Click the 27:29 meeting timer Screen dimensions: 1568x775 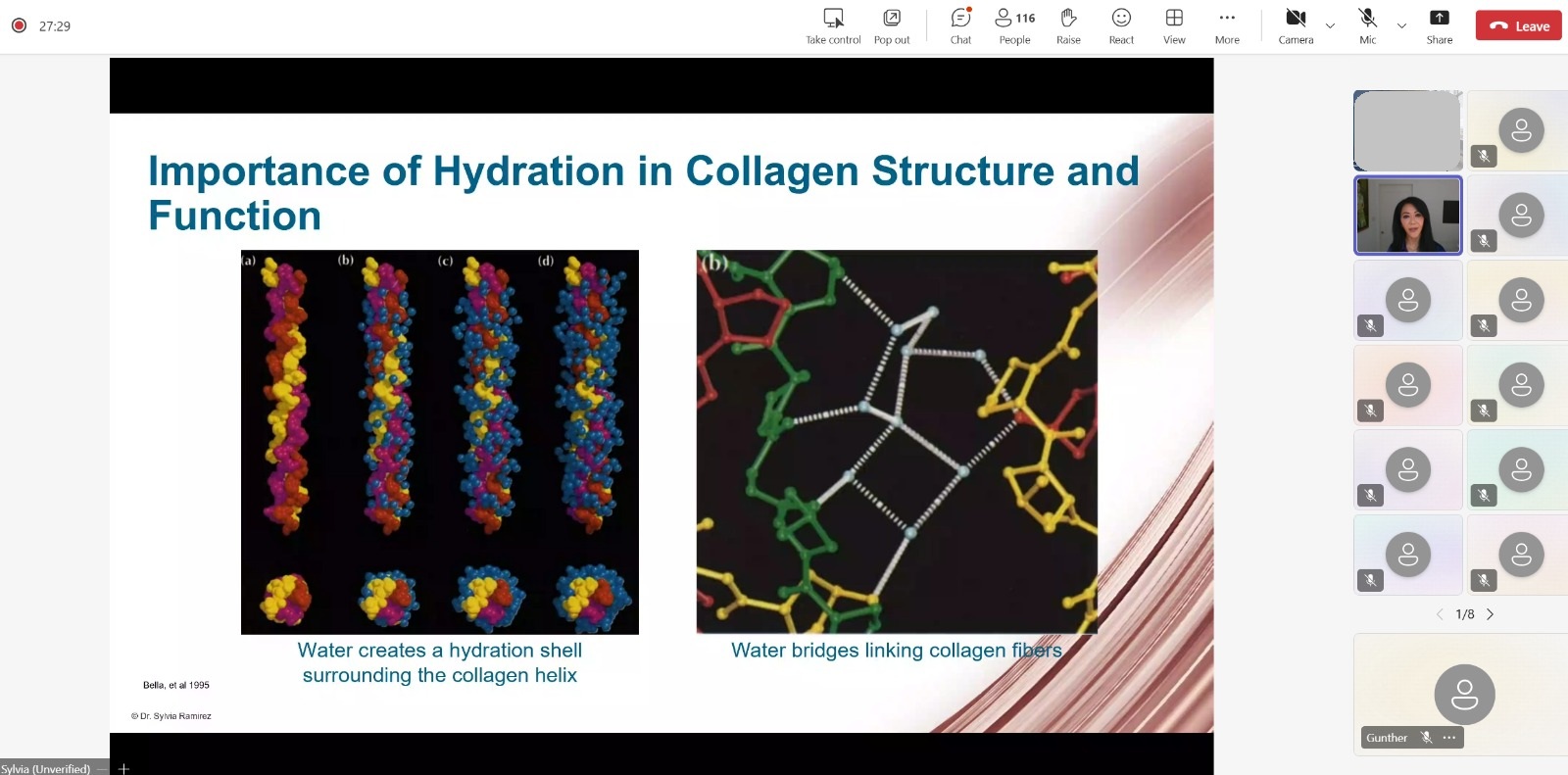(55, 26)
